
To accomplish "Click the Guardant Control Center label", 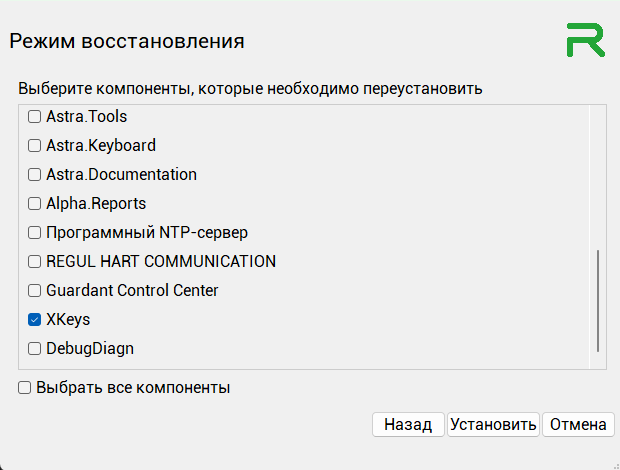I will [x=132, y=291].
